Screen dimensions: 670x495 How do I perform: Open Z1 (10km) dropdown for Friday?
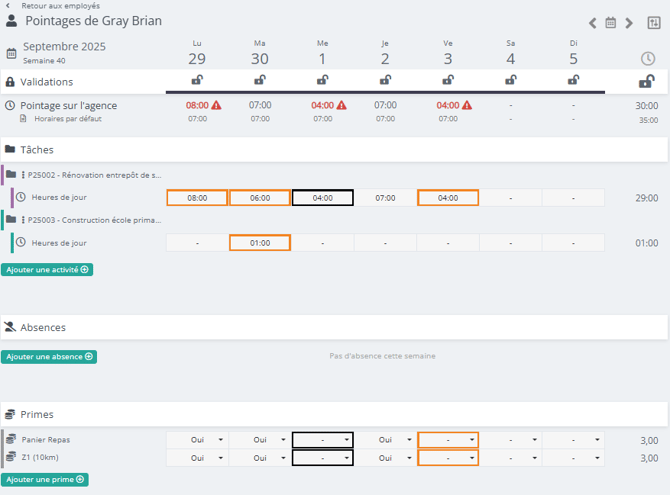tap(448, 457)
